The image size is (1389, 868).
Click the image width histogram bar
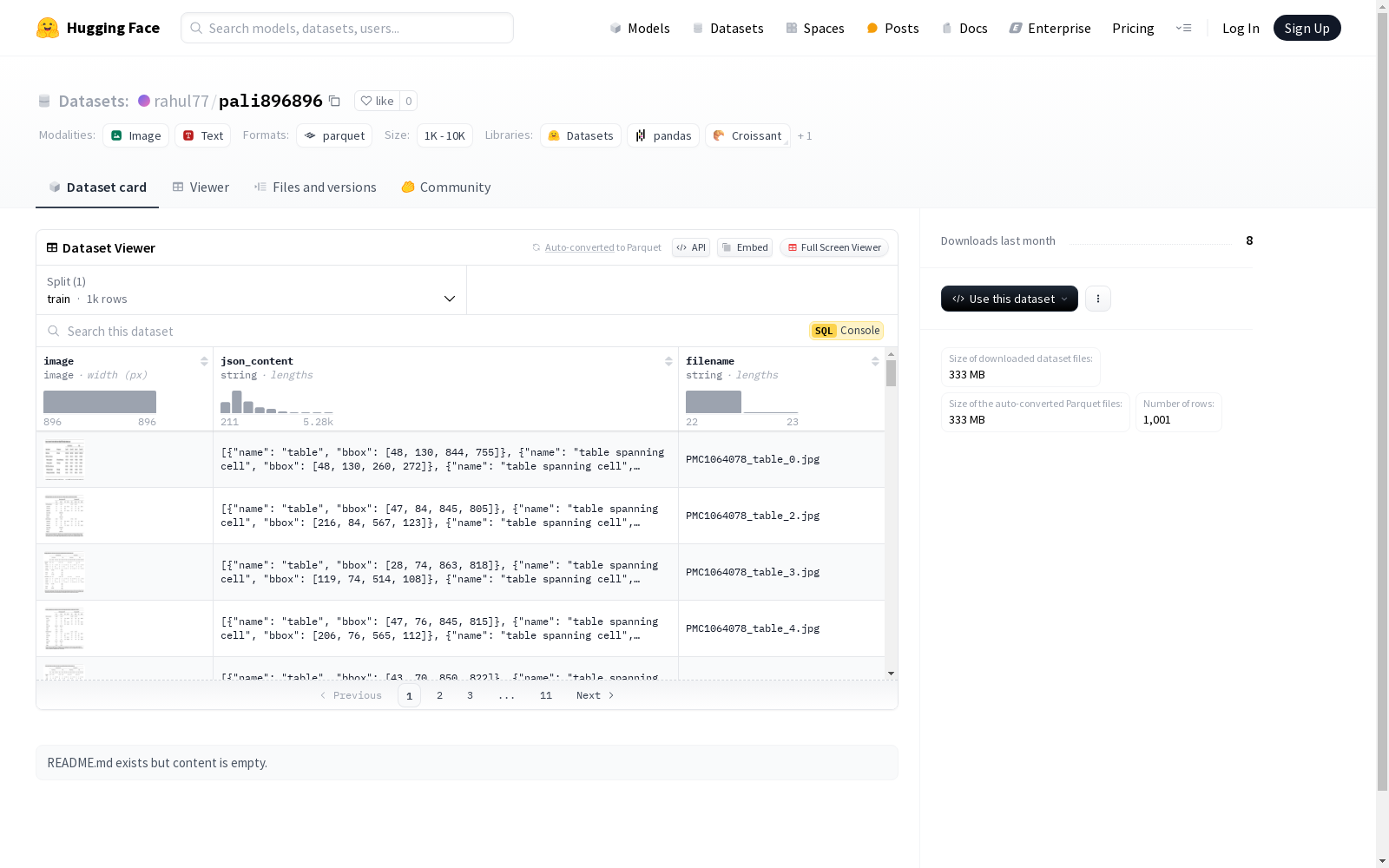100,402
